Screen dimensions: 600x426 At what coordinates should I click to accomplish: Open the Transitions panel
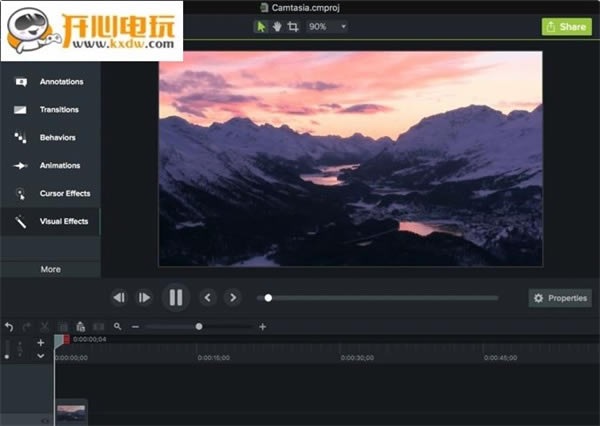point(51,110)
